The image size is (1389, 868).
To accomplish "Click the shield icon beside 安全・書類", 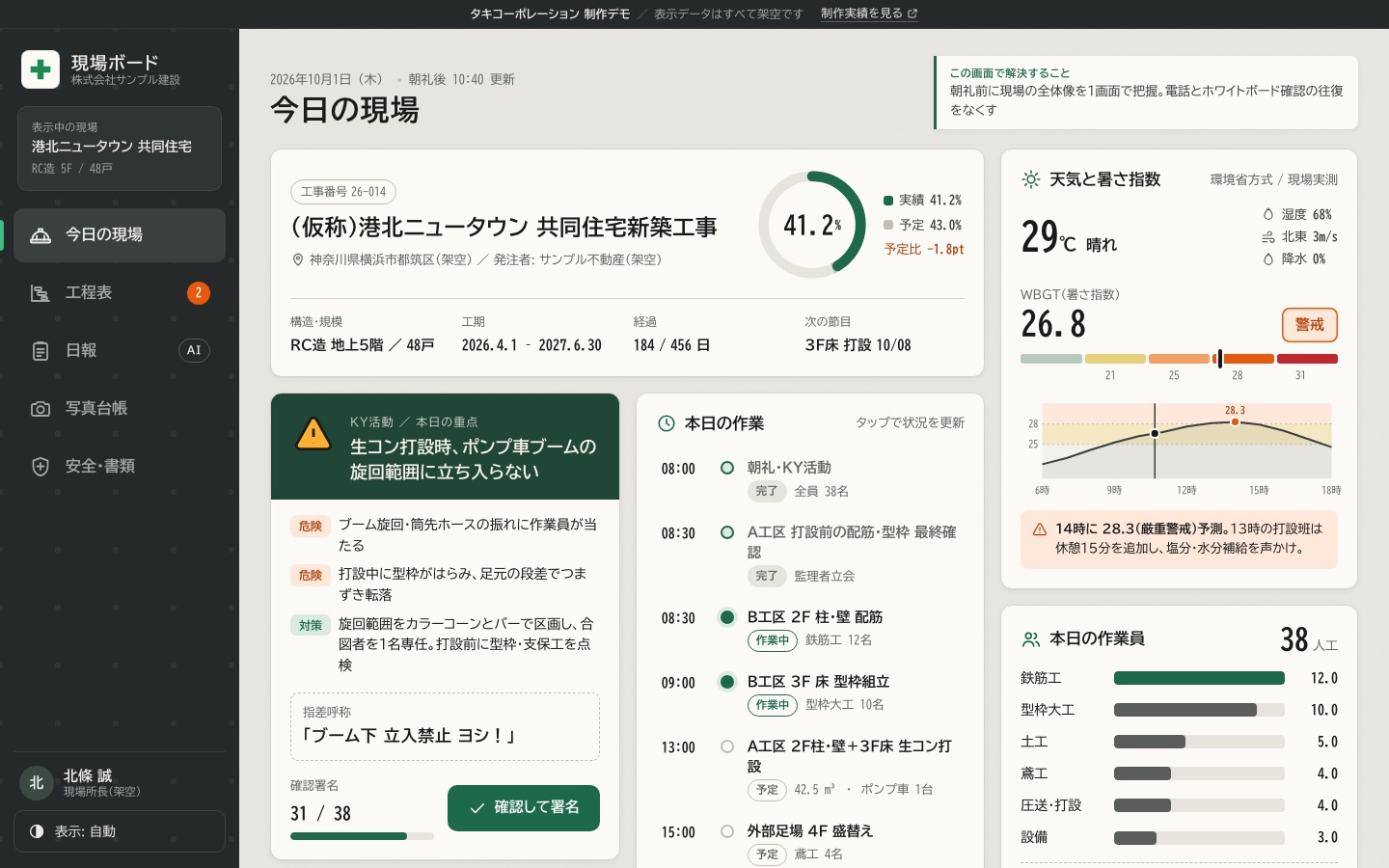I will [x=41, y=467].
